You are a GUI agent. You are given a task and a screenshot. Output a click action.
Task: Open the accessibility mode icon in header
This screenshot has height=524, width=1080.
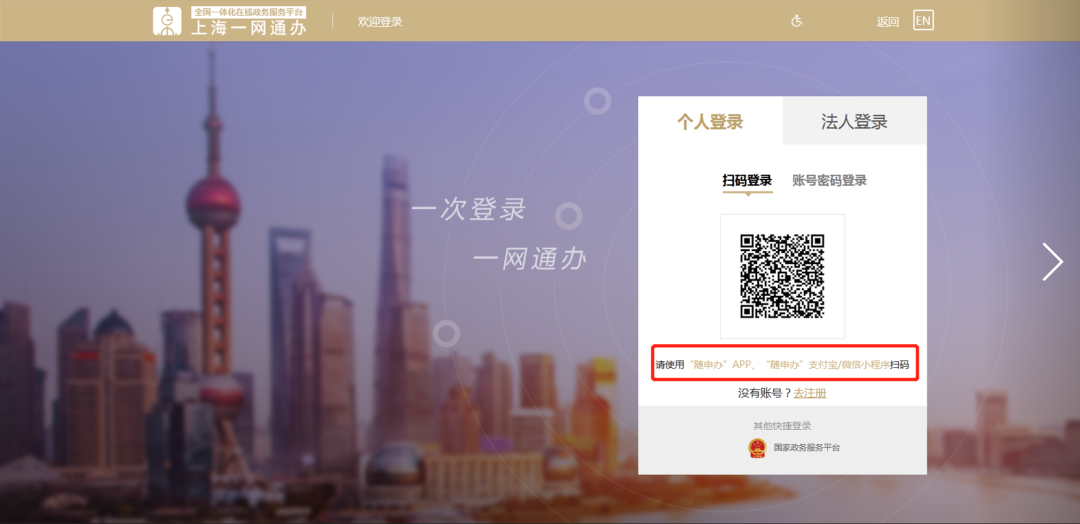pos(797,21)
